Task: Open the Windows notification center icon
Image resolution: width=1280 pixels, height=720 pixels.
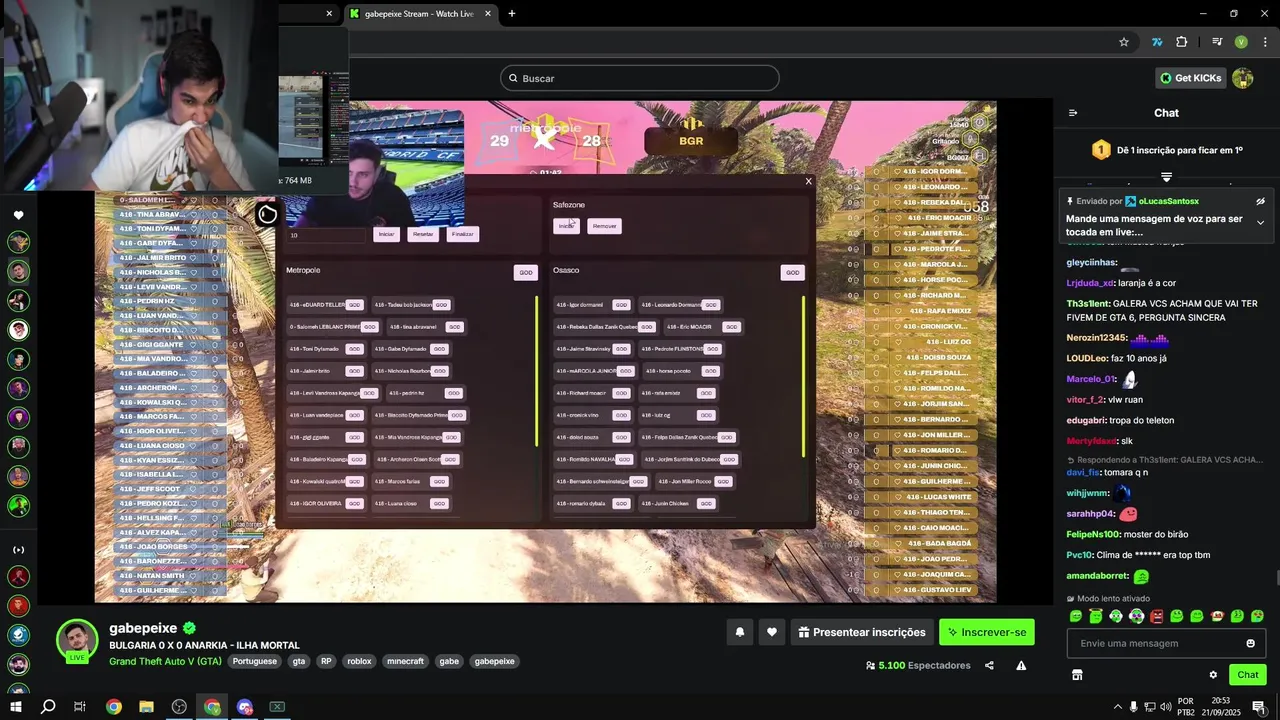Action: tap(1258, 707)
